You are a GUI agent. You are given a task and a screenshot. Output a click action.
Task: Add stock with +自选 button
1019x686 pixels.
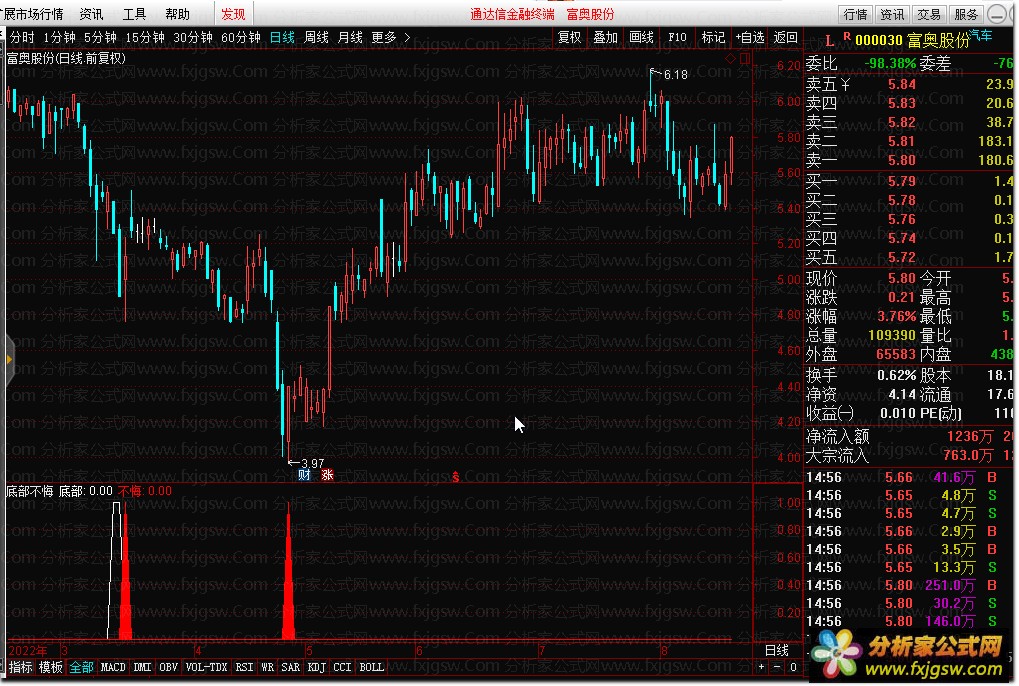(750, 38)
